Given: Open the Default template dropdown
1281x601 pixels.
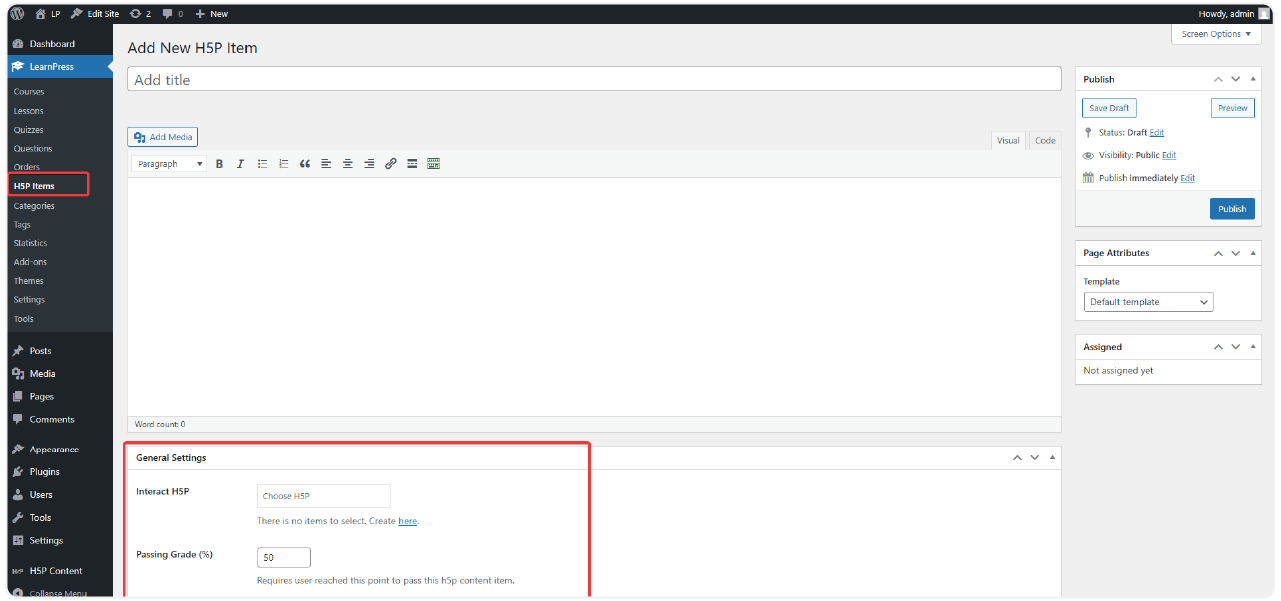Looking at the screenshot, I should 1148,302.
